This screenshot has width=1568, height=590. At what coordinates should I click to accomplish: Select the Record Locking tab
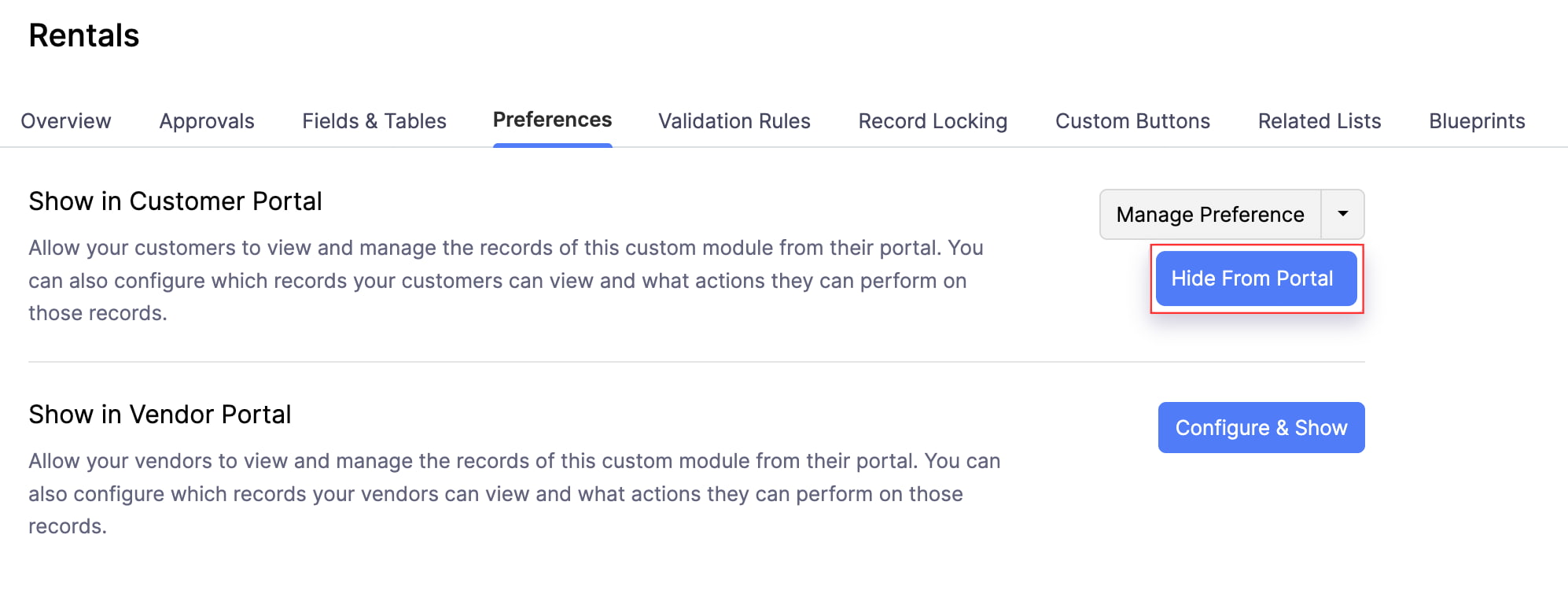click(x=933, y=120)
